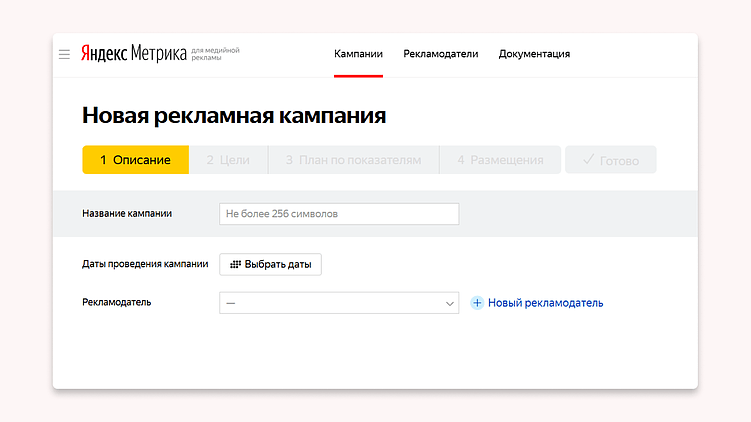Image resolution: width=751 pixels, height=422 pixels.
Task: Switch to the Кампании tab
Action: tap(358, 54)
